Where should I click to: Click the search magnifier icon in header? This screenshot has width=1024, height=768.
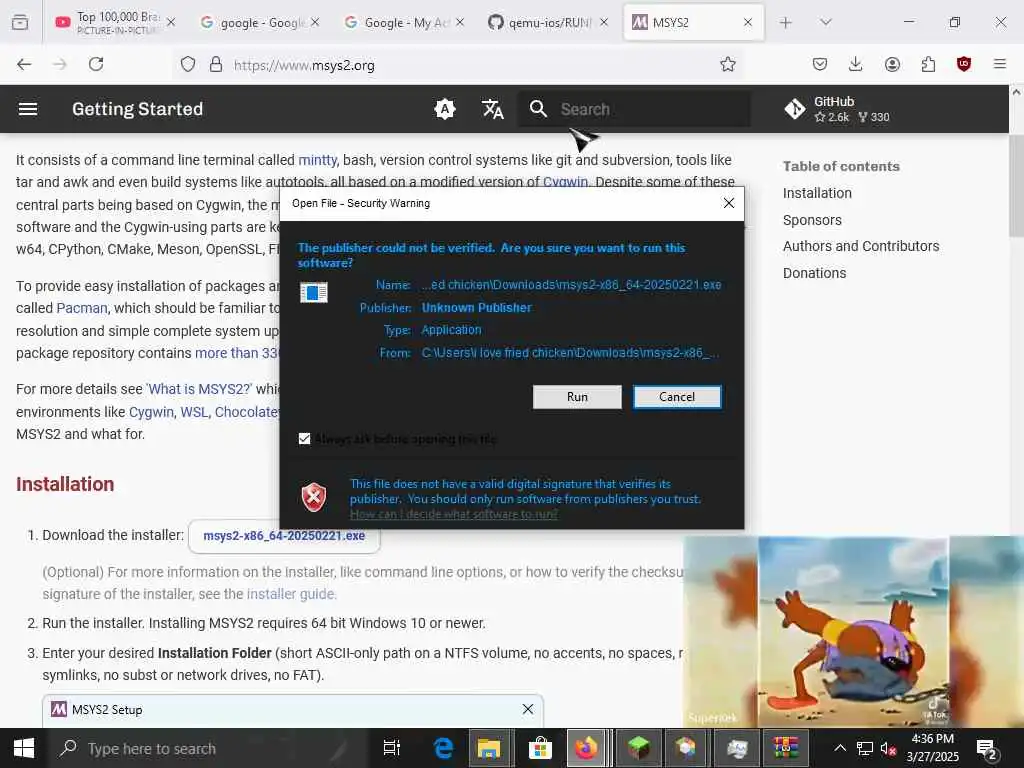pos(538,109)
